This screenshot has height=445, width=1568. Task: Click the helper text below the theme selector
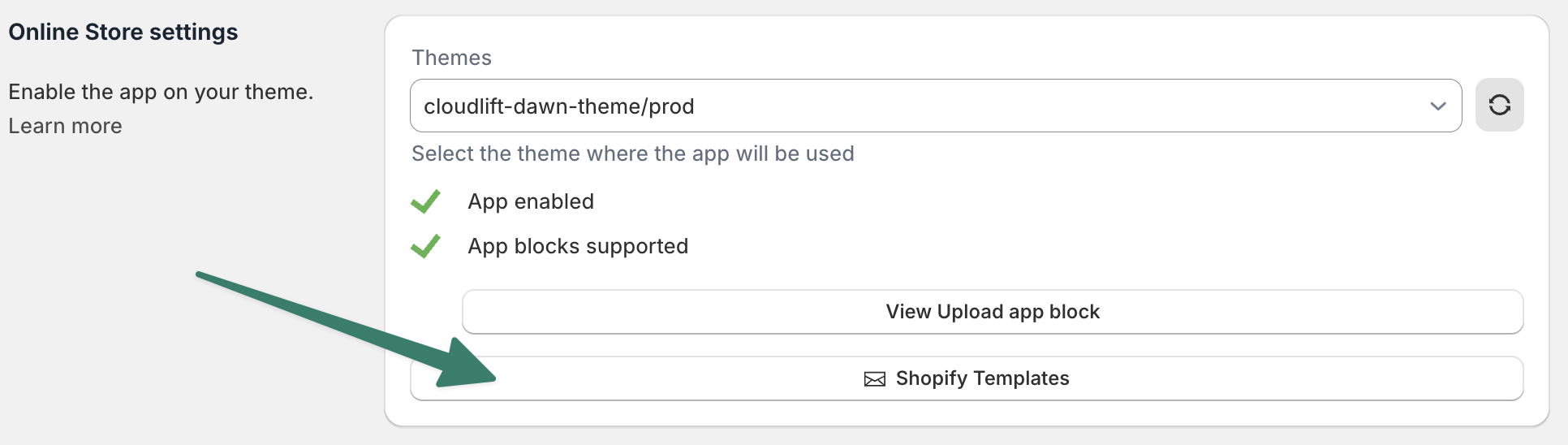[x=632, y=153]
